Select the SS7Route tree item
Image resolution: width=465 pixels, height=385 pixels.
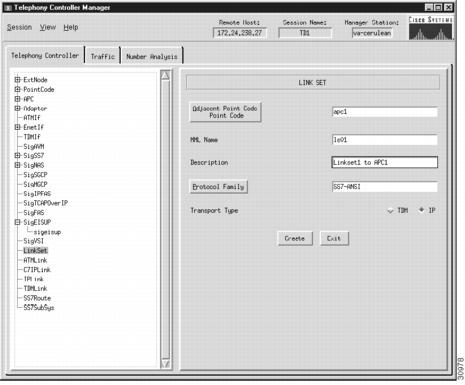37,298
